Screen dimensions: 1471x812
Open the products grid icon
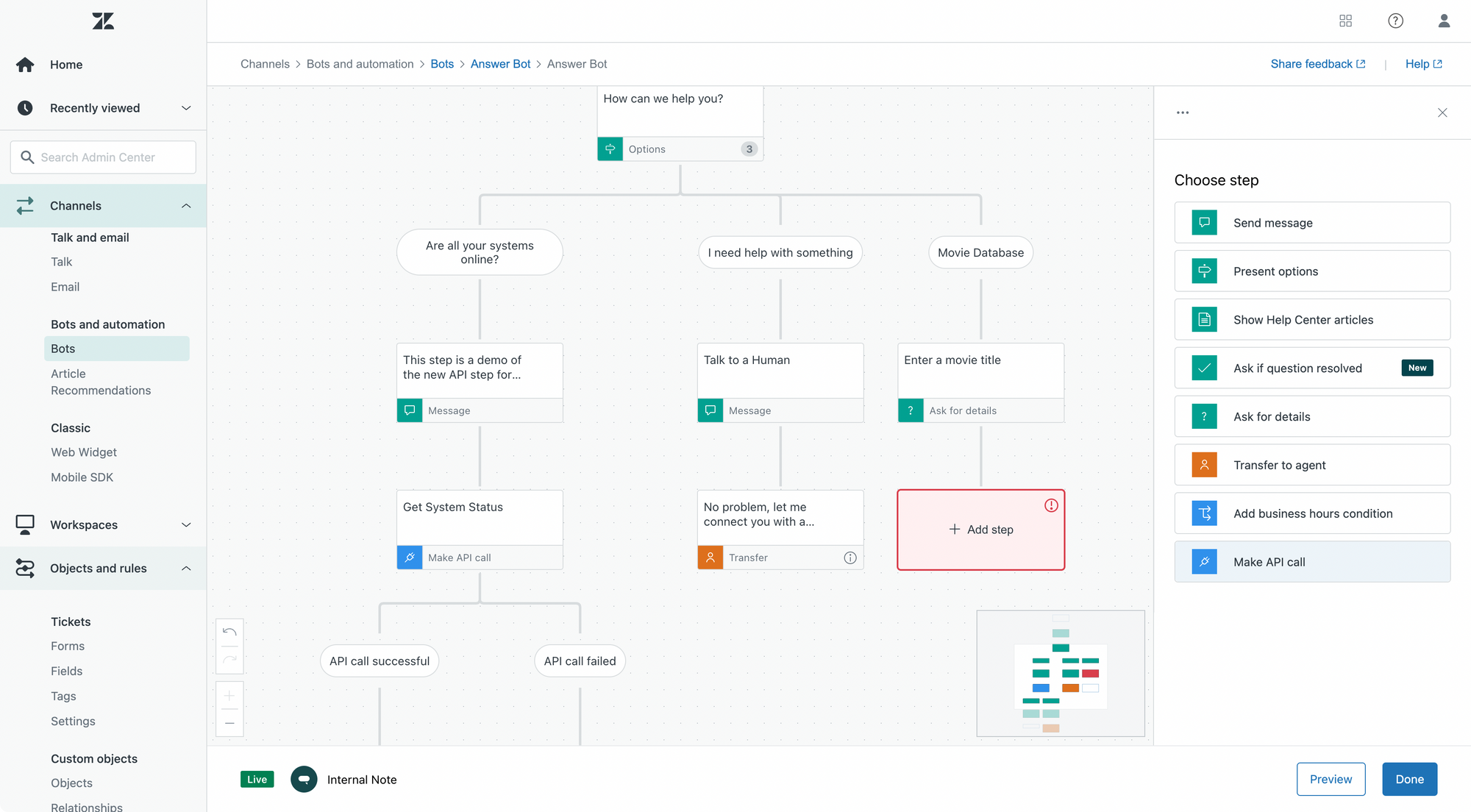(x=1345, y=21)
